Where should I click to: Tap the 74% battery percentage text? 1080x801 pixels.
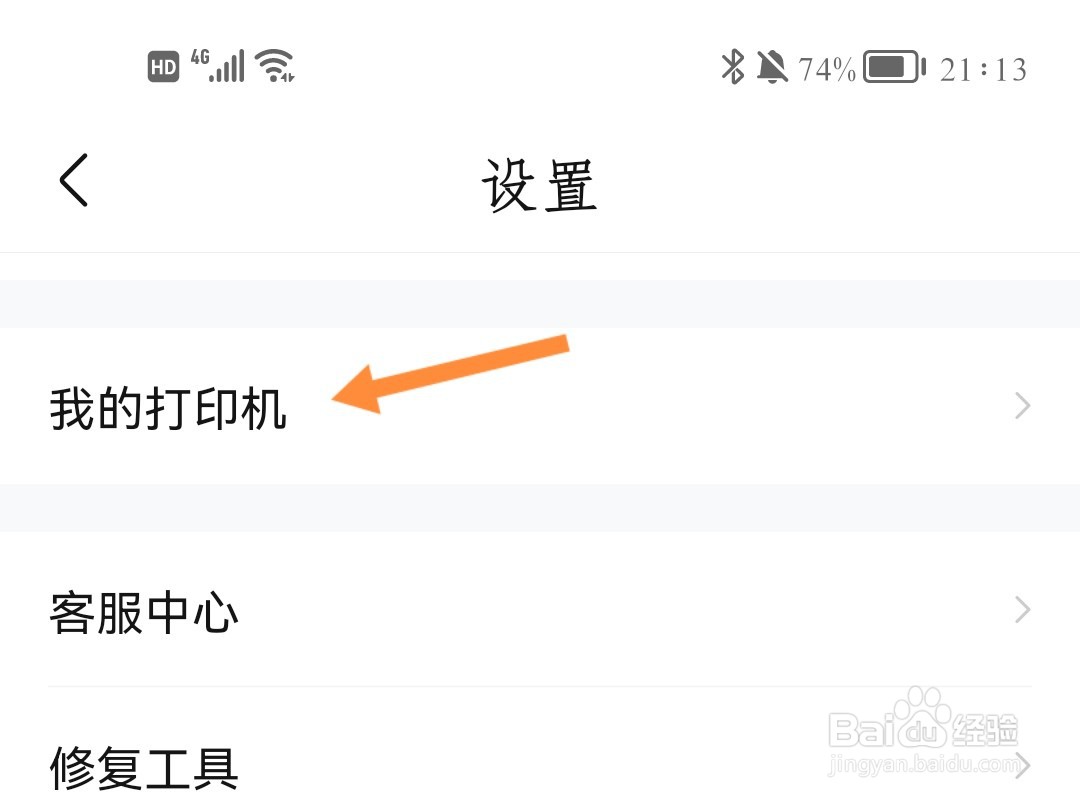pos(827,69)
